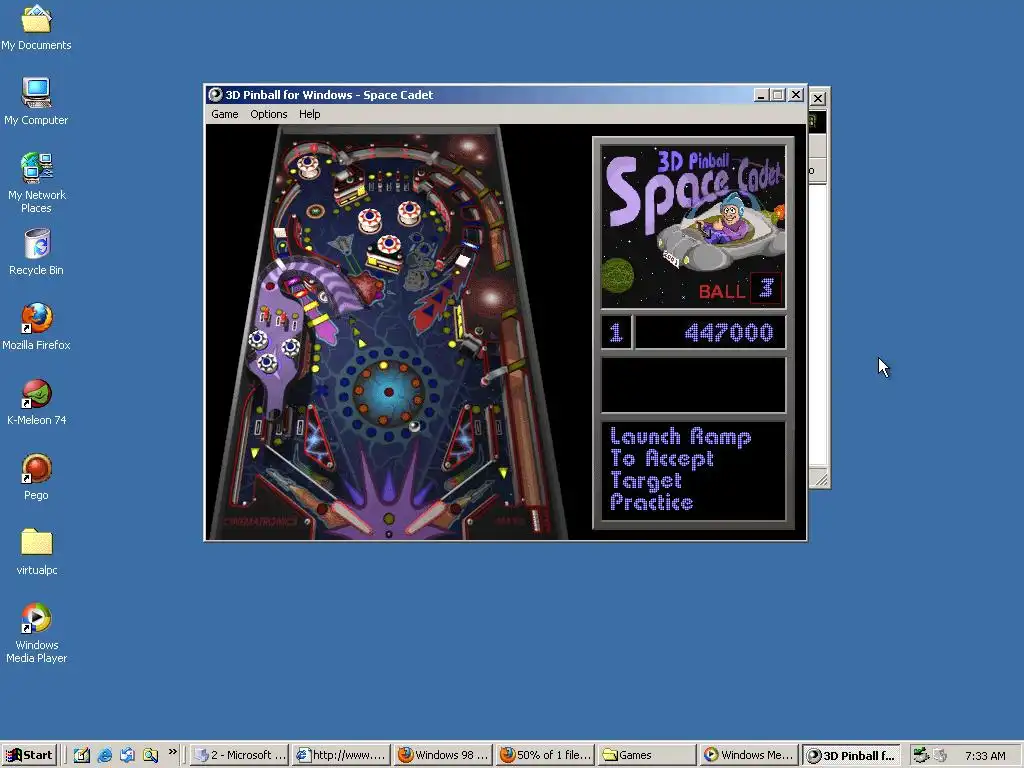Click the plunger at table's bottom right
Screen dimensions: 1024x768
click(538, 519)
